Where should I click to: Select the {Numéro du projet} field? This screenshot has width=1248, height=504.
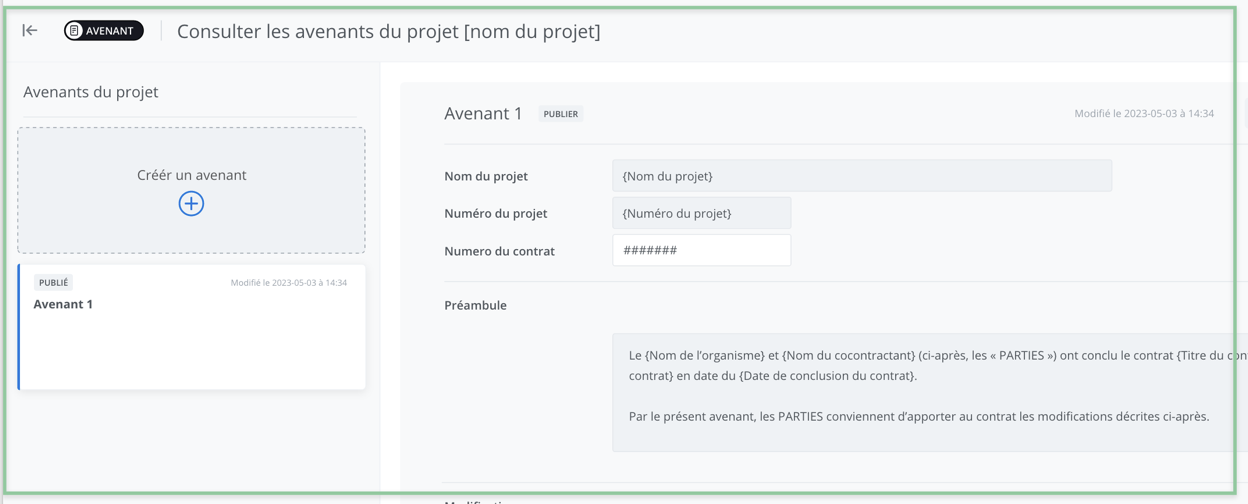coord(701,213)
